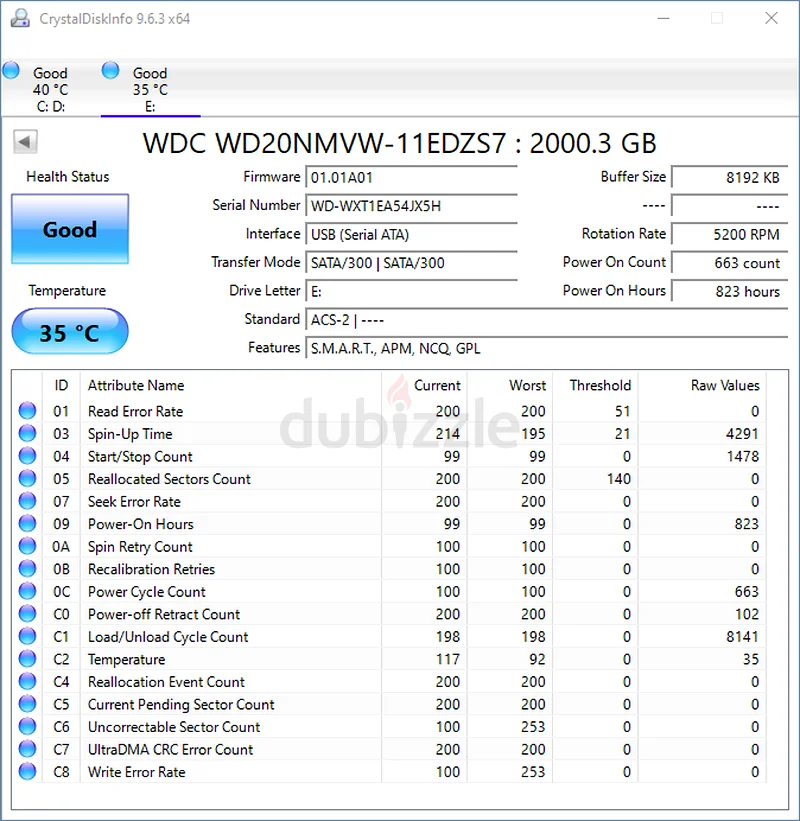Click the Attribute Name column header
Viewport: 800px width, 821px height.
[x=231, y=385]
